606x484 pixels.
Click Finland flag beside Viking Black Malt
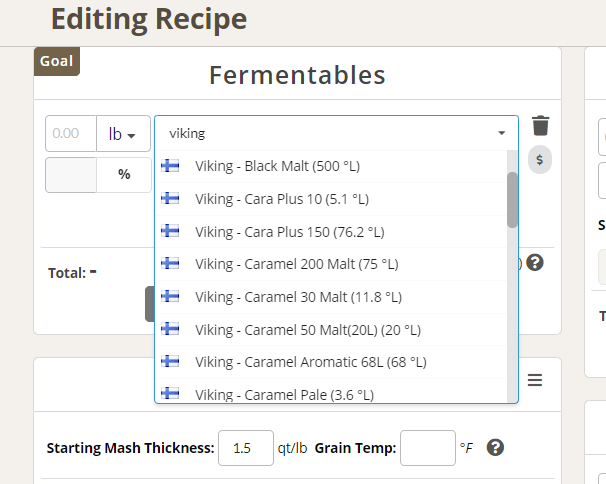pyautogui.click(x=171, y=166)
